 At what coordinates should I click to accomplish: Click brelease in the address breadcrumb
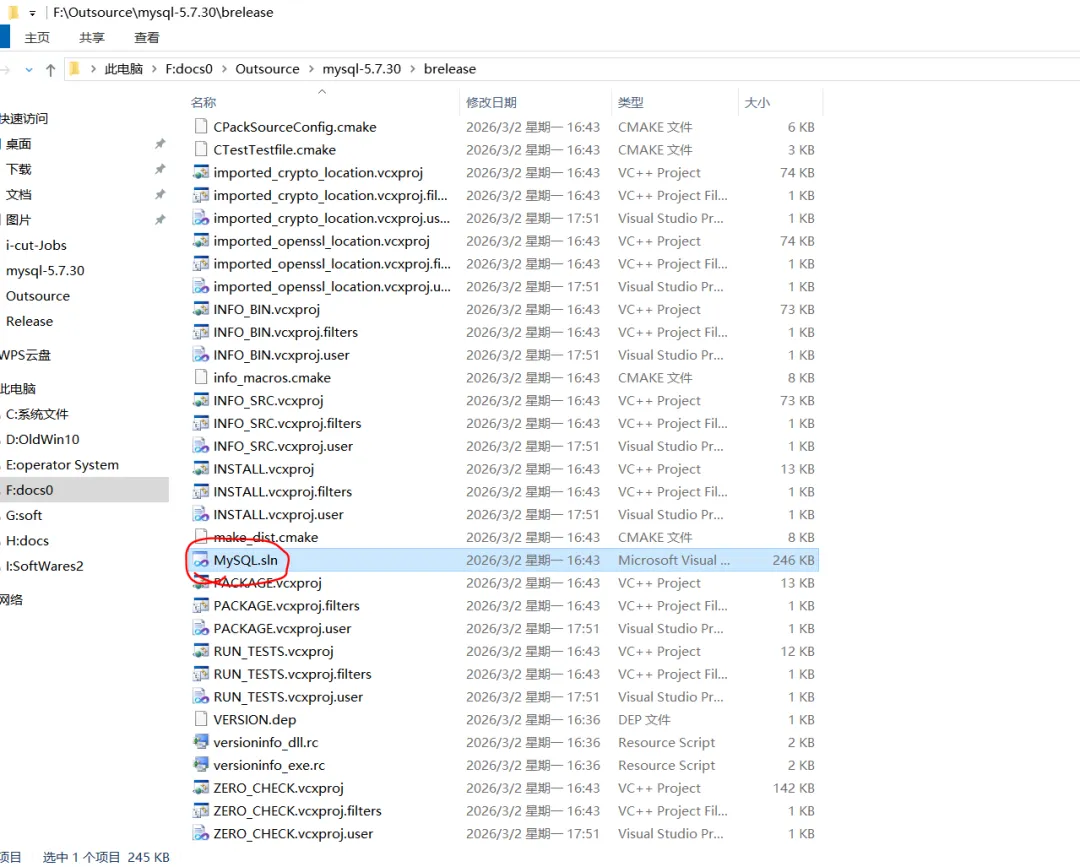coord(450,69)
